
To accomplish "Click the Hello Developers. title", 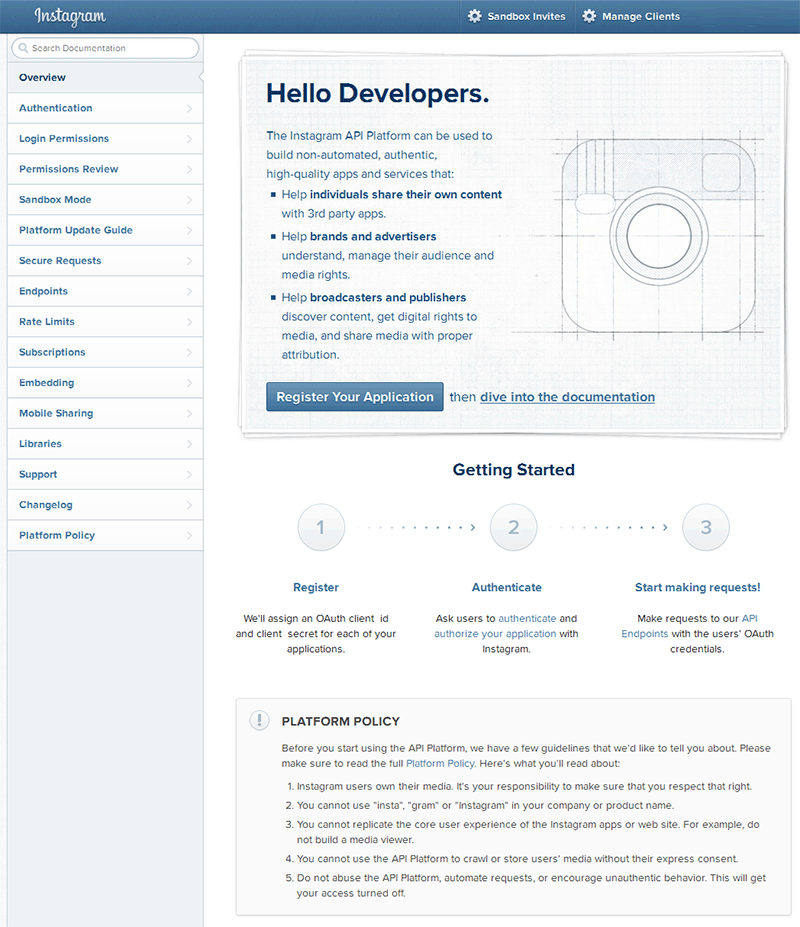I will (378, 93).
